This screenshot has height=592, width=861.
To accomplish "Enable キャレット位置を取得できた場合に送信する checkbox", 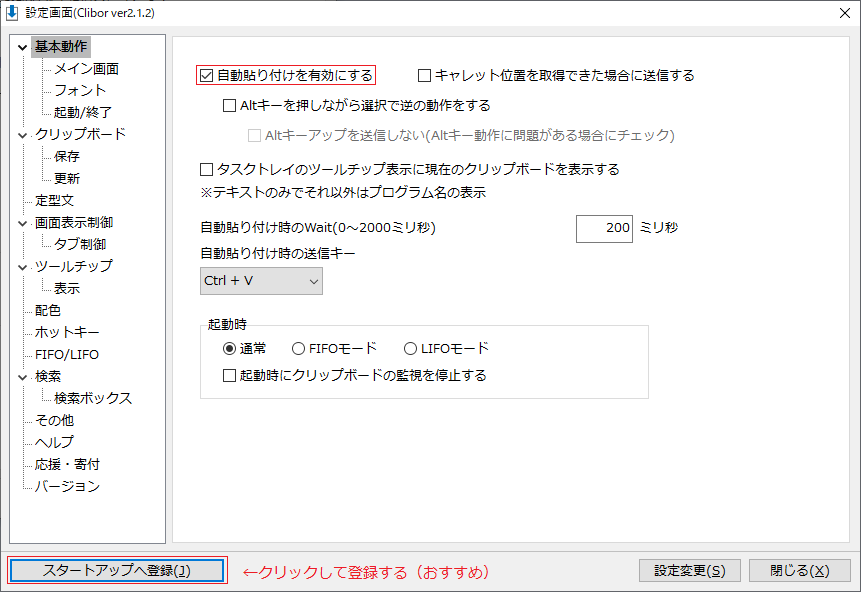I will pos(424,76).
